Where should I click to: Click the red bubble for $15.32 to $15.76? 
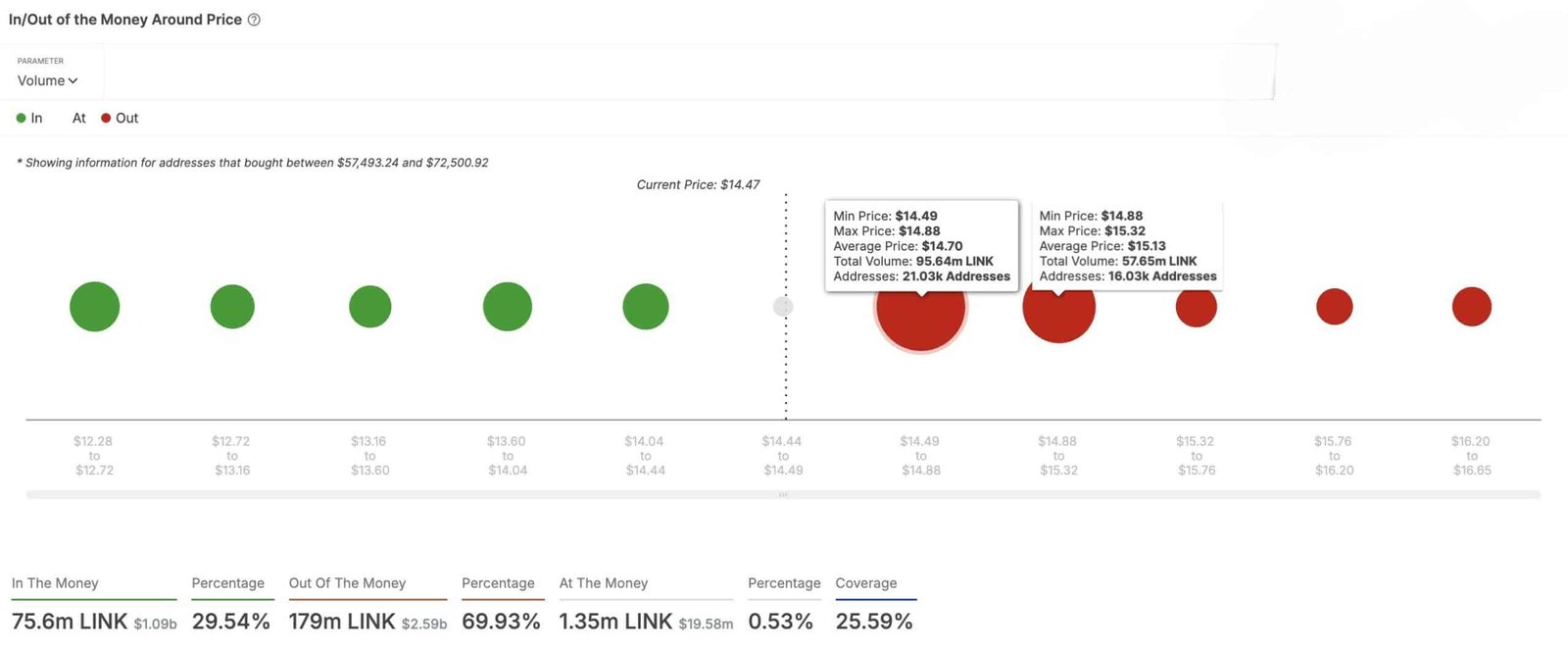[x=1197, y=307]
